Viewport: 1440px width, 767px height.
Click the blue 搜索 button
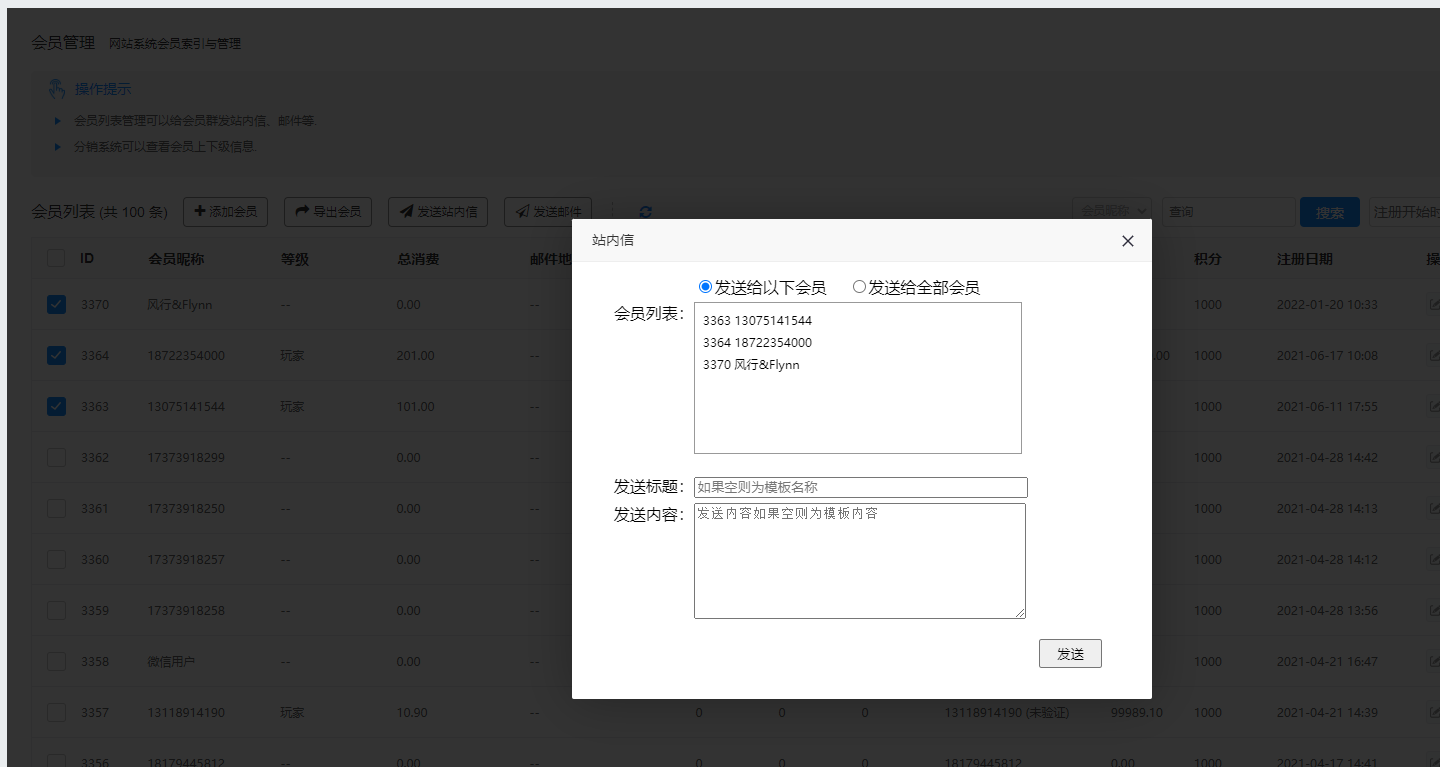coord(1329,212)
